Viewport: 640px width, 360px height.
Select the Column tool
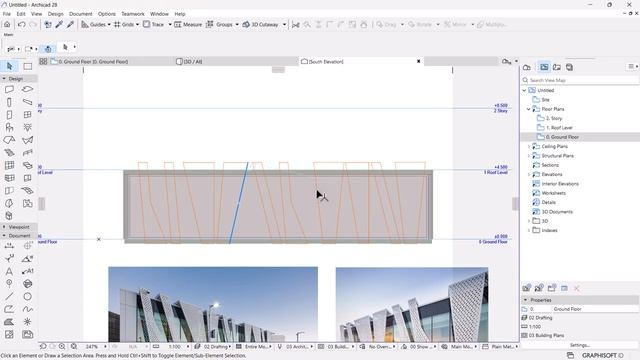pos(9,102)
